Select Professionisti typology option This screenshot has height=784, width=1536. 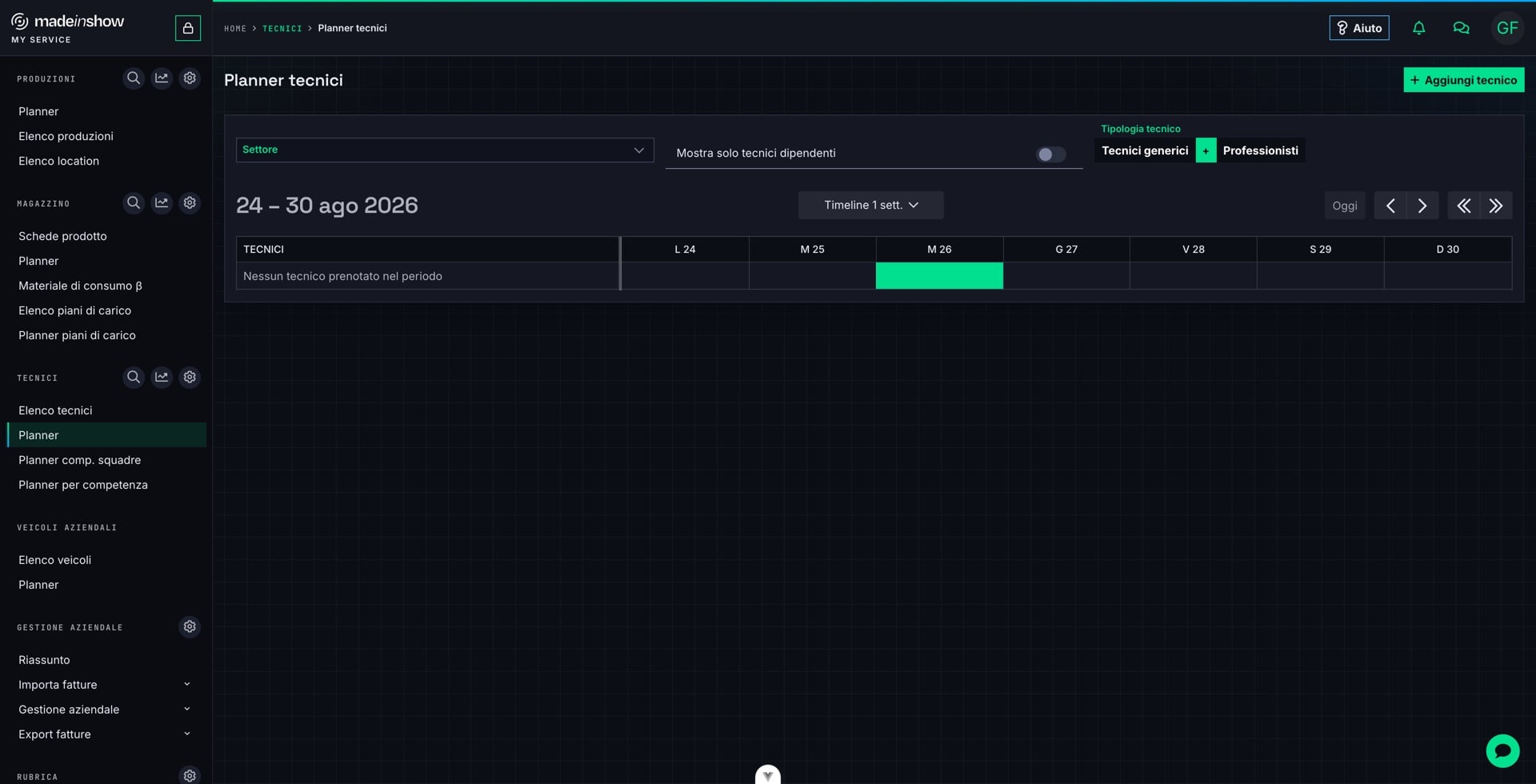tap(1260, 150)
